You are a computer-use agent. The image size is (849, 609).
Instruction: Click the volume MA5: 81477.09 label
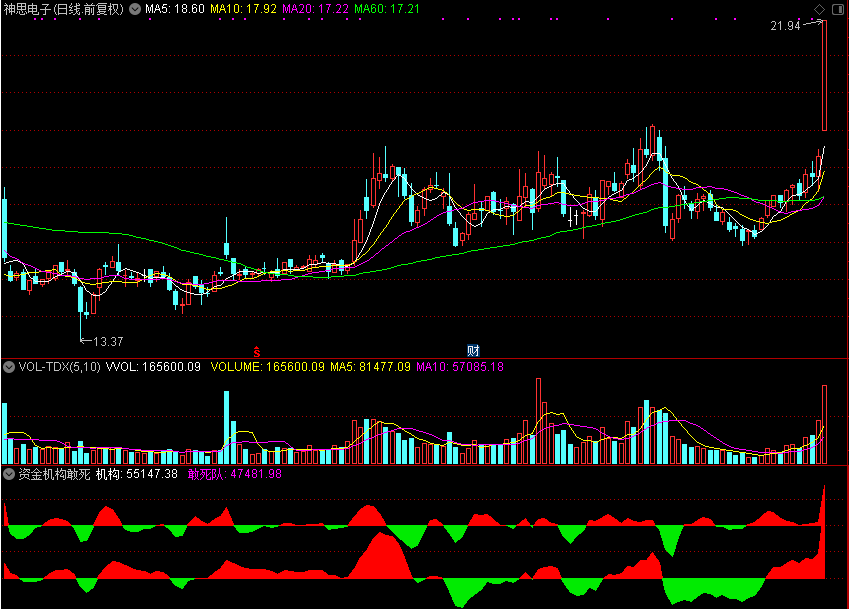pos(370,367)
